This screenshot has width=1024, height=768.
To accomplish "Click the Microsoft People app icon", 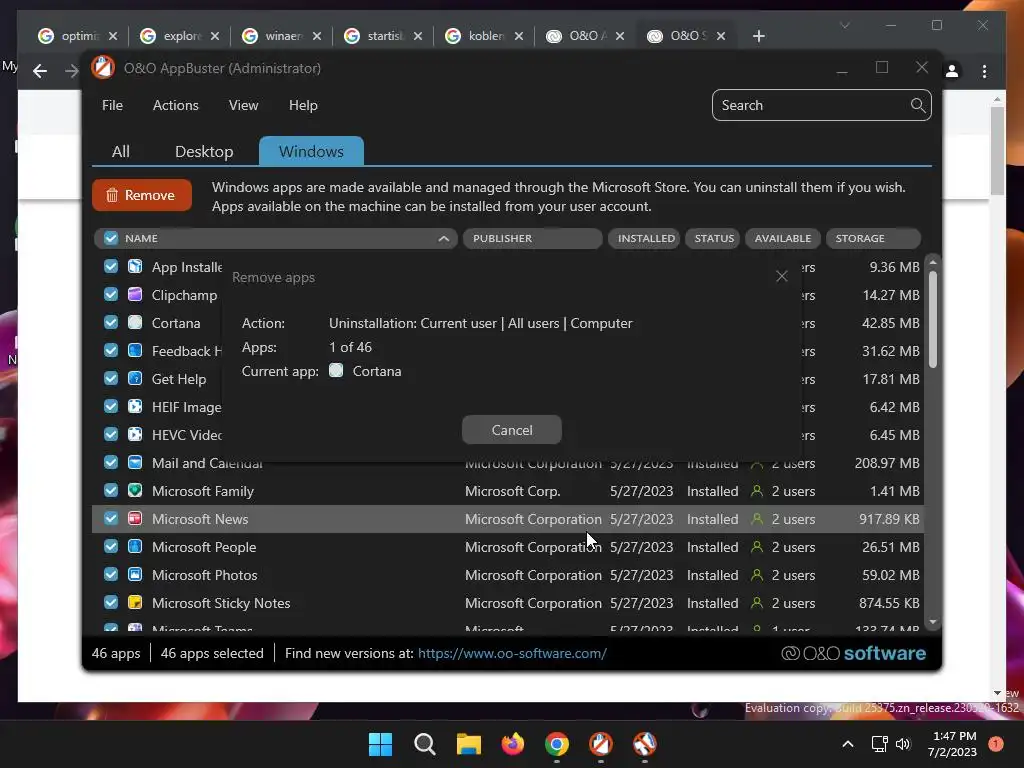I will tap(135, 547).
